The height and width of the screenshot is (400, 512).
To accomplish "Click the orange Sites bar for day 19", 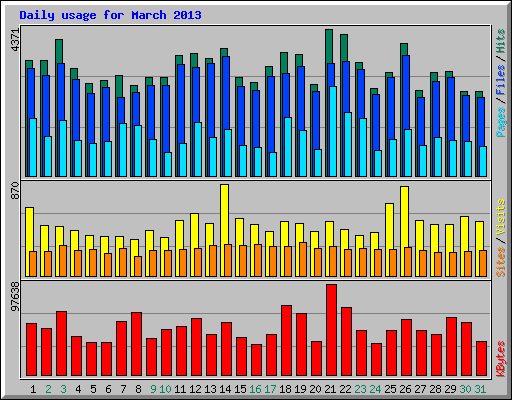I will point(303,259).
